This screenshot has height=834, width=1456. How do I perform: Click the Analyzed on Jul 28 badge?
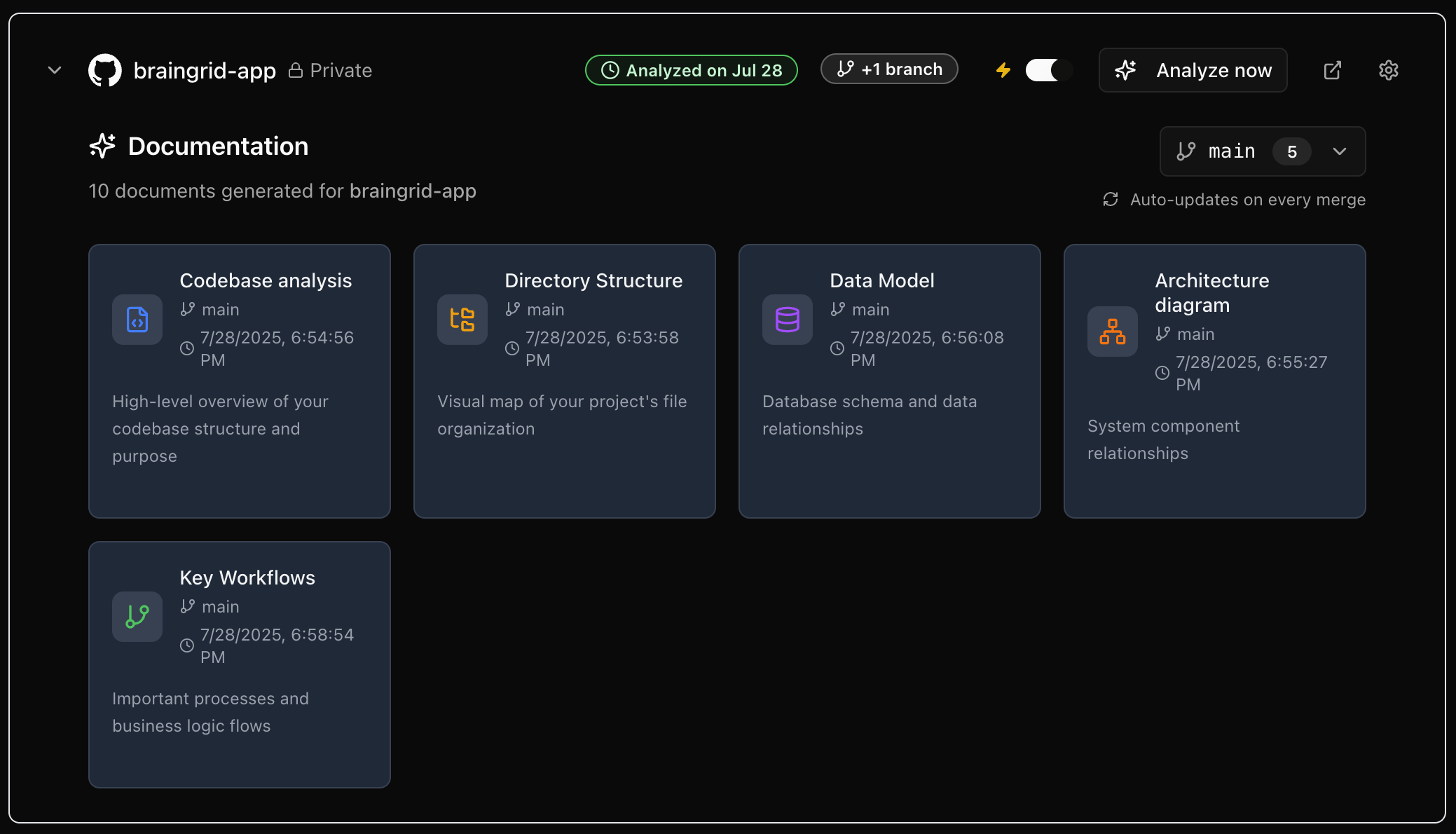(x=691, y=70)
